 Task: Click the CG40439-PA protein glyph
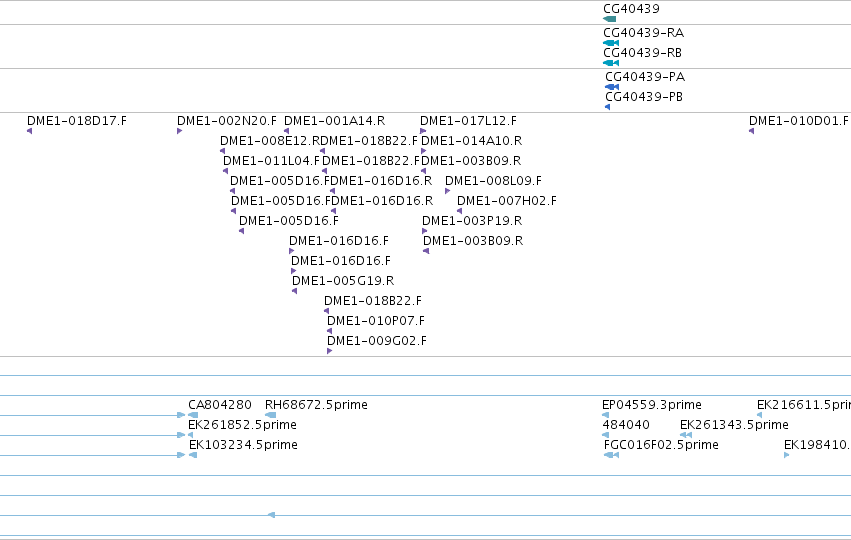[x=612, y=87]
